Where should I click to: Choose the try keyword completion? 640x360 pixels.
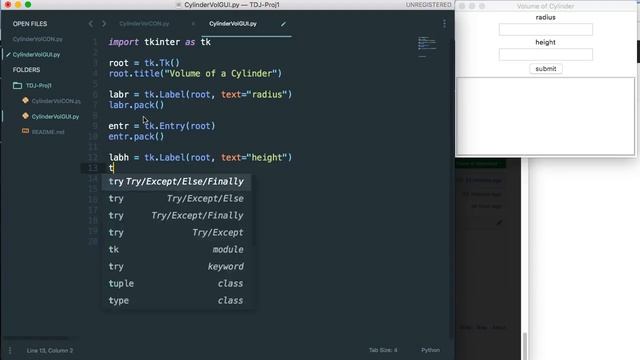176,267
